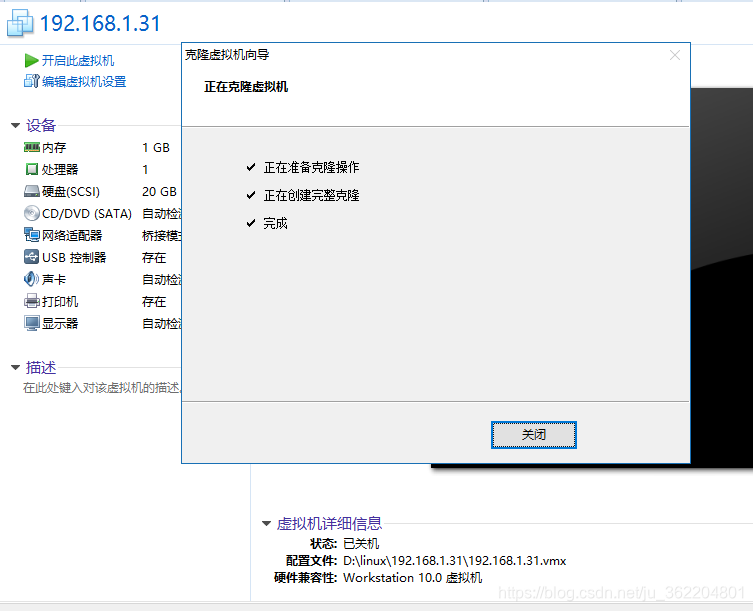This screenshot has width=753, height=611.
Task: Click checkmark beside 完成
Action: point(251,223)
